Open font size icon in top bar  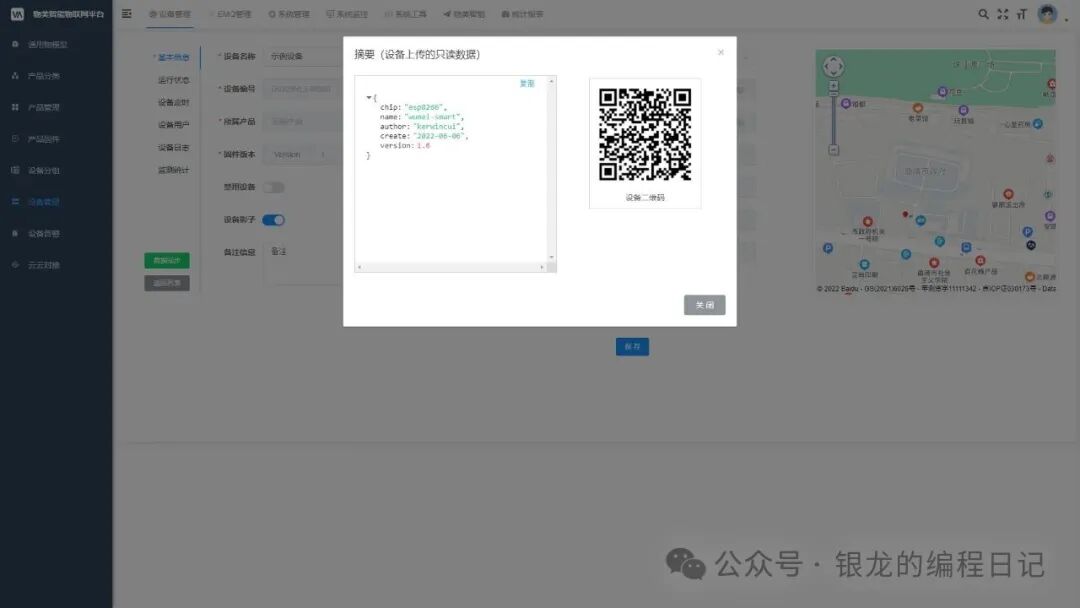point(1022,14)
